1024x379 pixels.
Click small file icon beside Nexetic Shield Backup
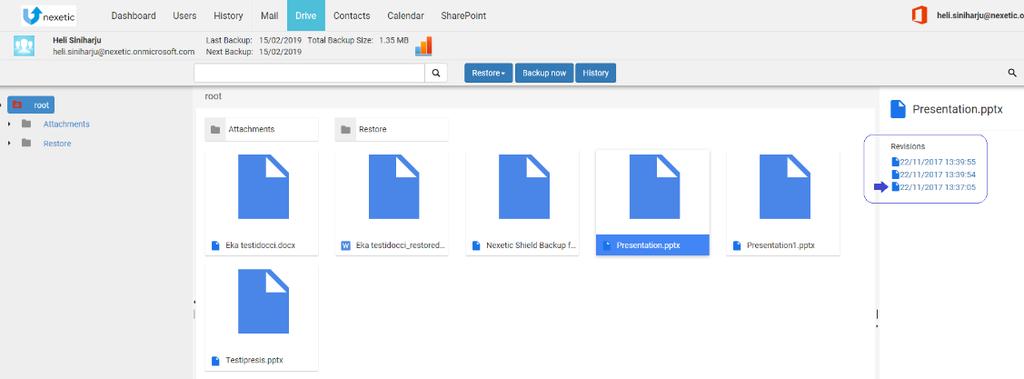pyautogui.click(x=476, y=246)
